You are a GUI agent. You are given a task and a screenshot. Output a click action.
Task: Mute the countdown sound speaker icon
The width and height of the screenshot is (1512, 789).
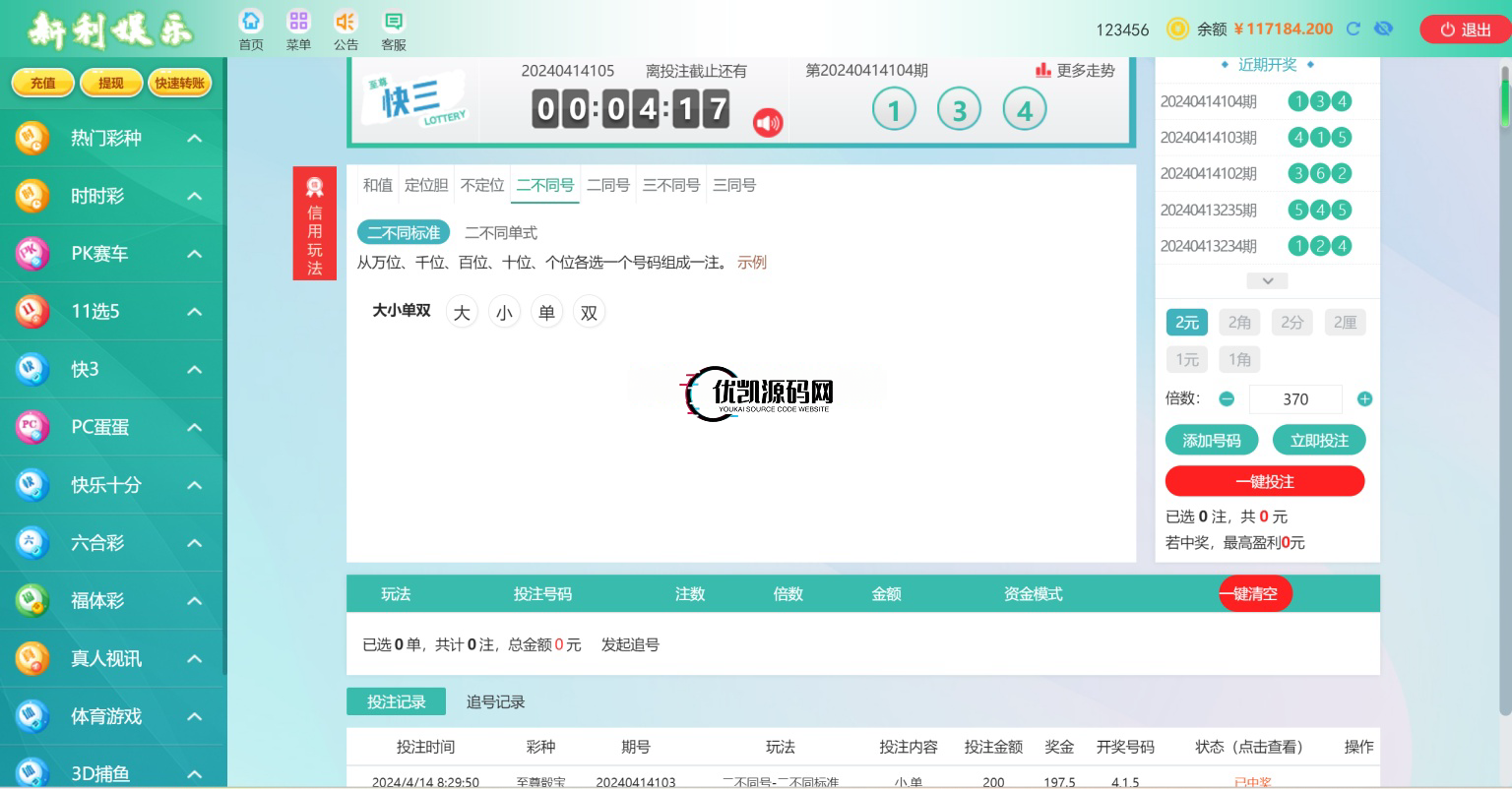tap(768, 123)
